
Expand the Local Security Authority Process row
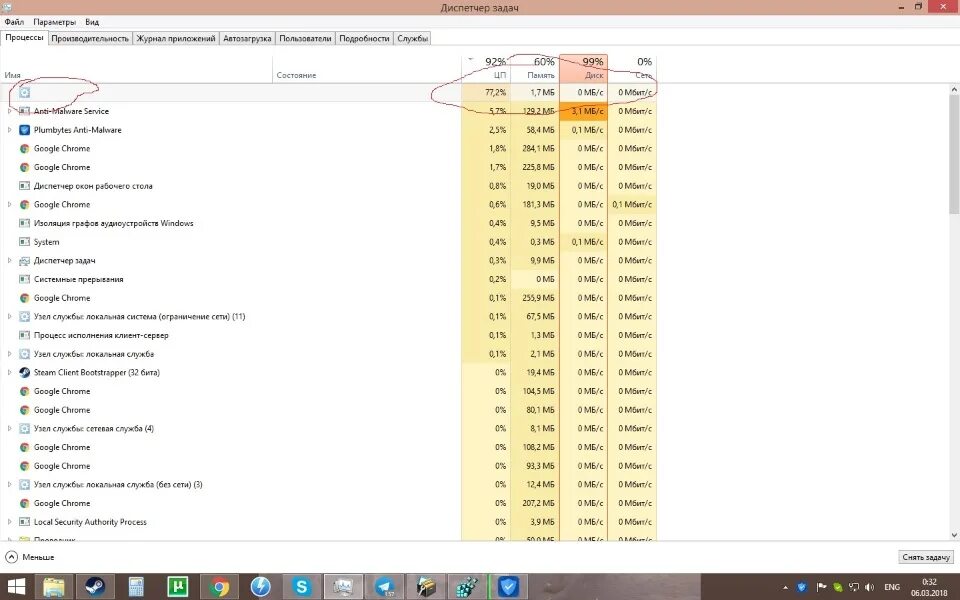point(9,522)
